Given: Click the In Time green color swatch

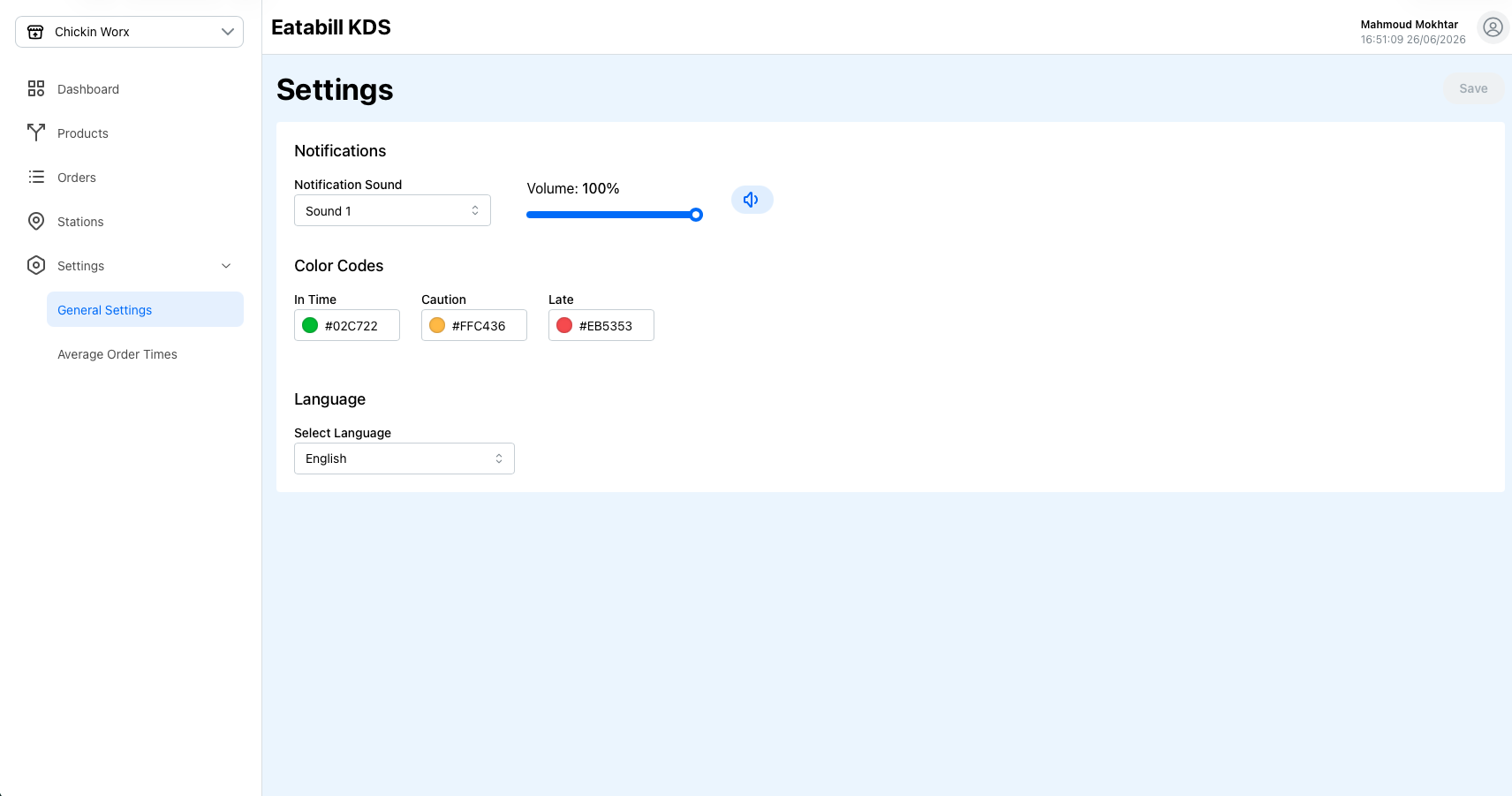Looking at the screenshot, I should pyautogui.click(x=310, y=325).
